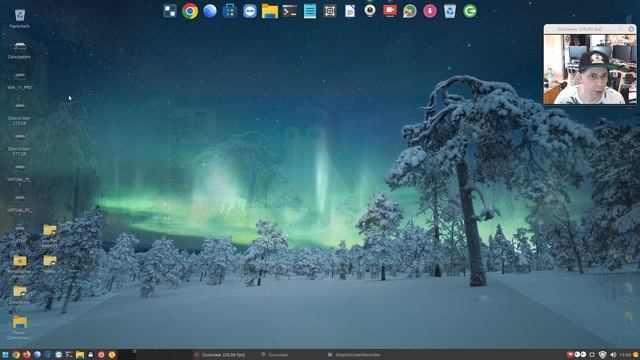Screen dimensions: 640x360
Task: Open the blue globe browser in bottom taskbar
Action: [x=37, y=355]
